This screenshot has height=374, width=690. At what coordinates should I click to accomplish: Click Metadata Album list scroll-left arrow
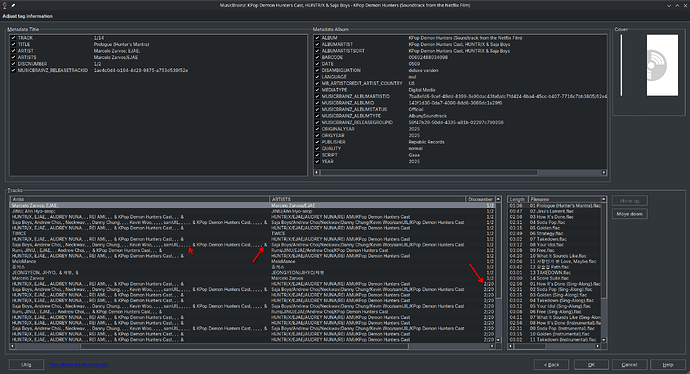pos(317,172)
